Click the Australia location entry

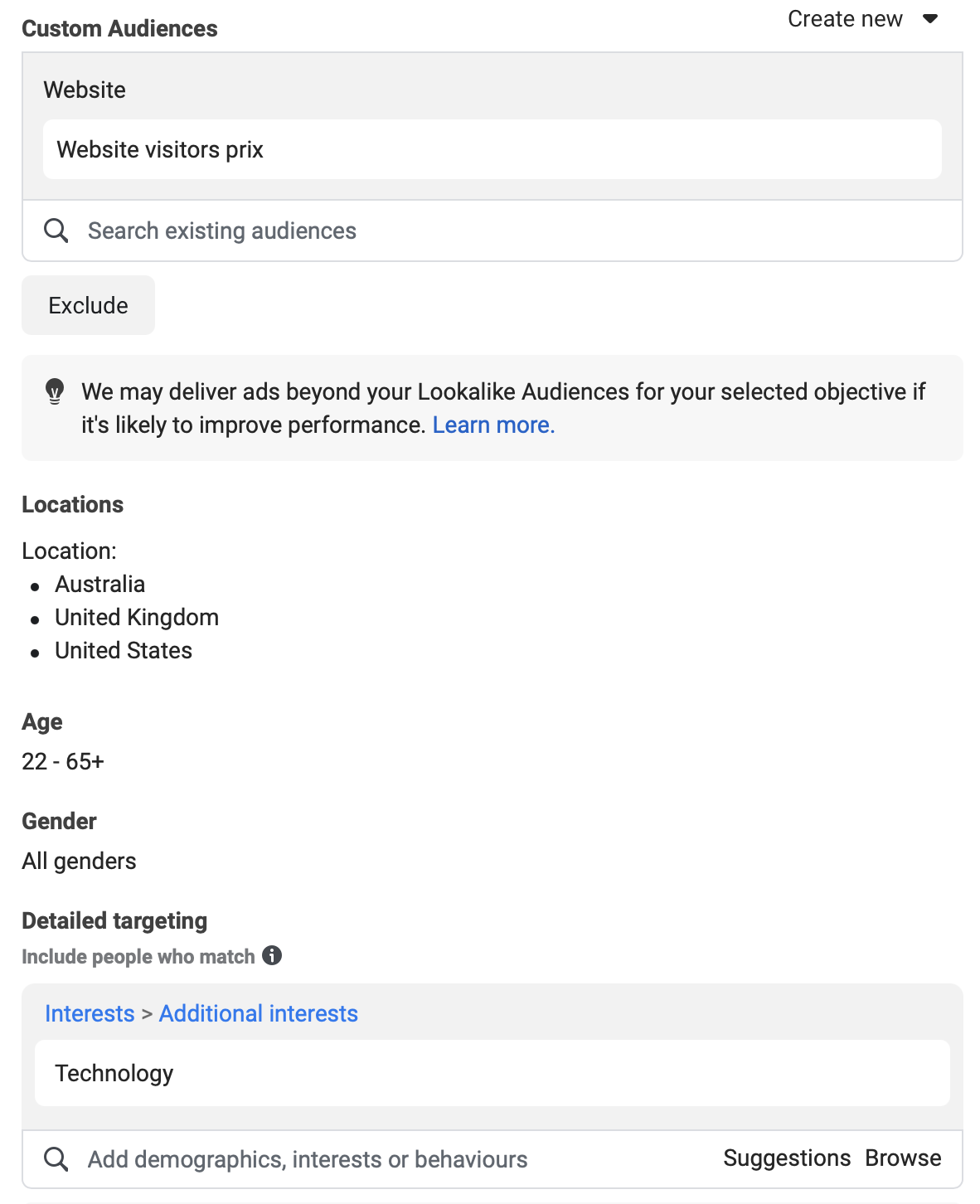[99, 585]
